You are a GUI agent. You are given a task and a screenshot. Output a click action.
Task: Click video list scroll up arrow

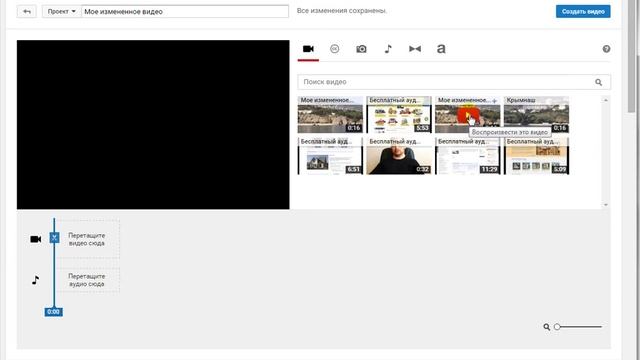tap(606, 100)
